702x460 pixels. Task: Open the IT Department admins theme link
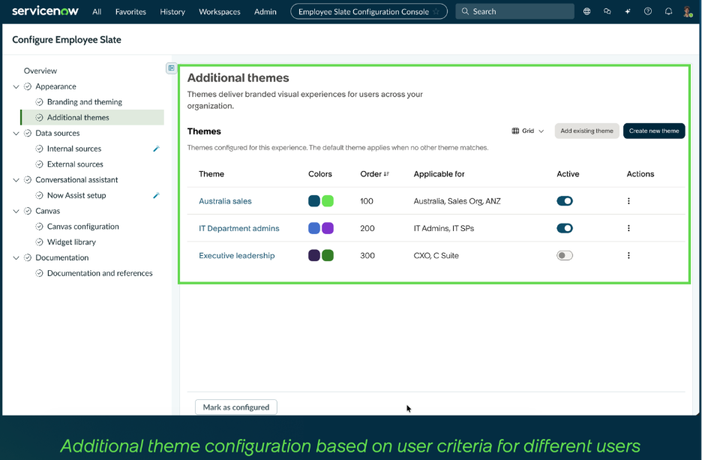239,228
